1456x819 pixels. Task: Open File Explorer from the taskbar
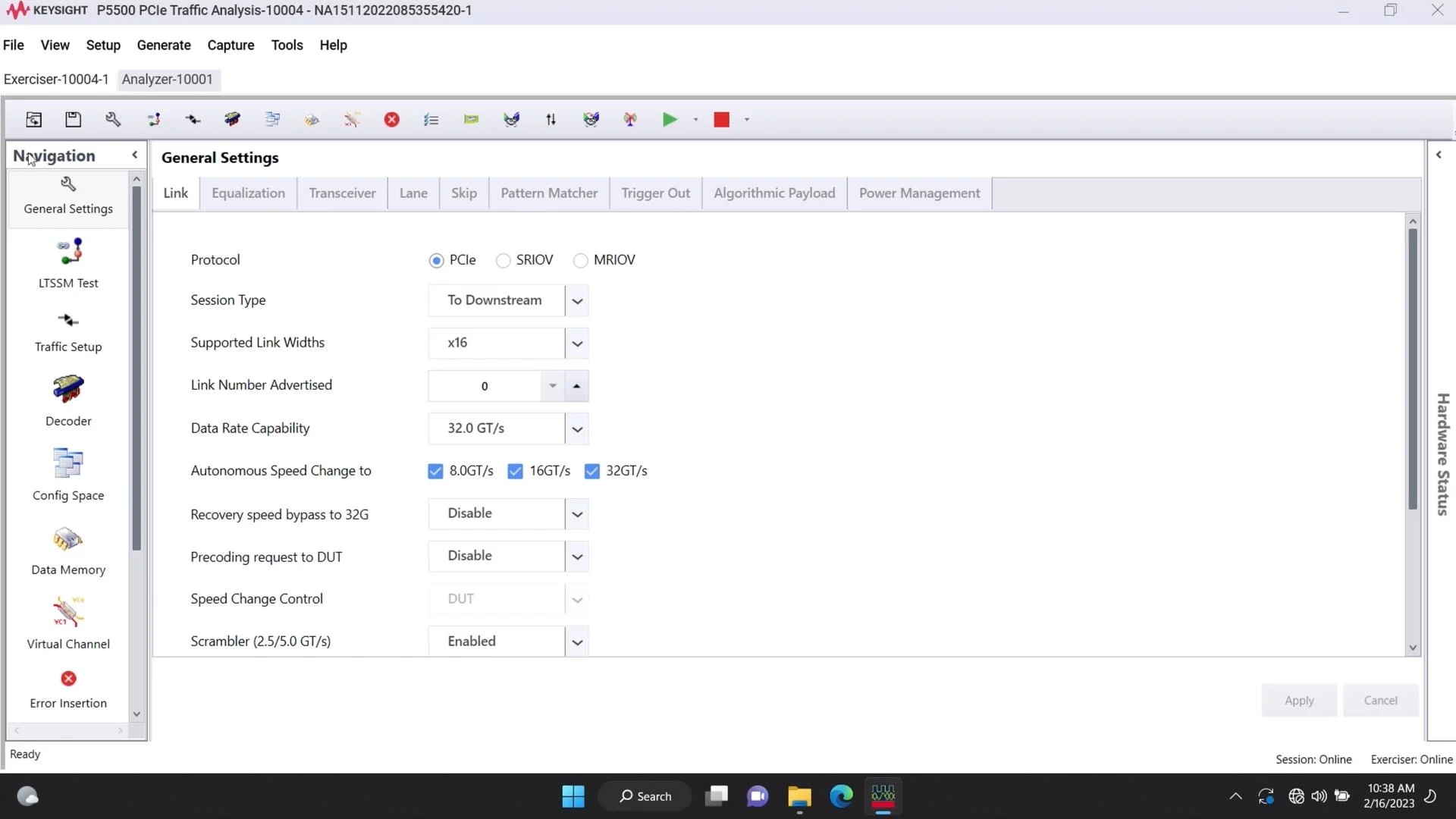[799, 796]
